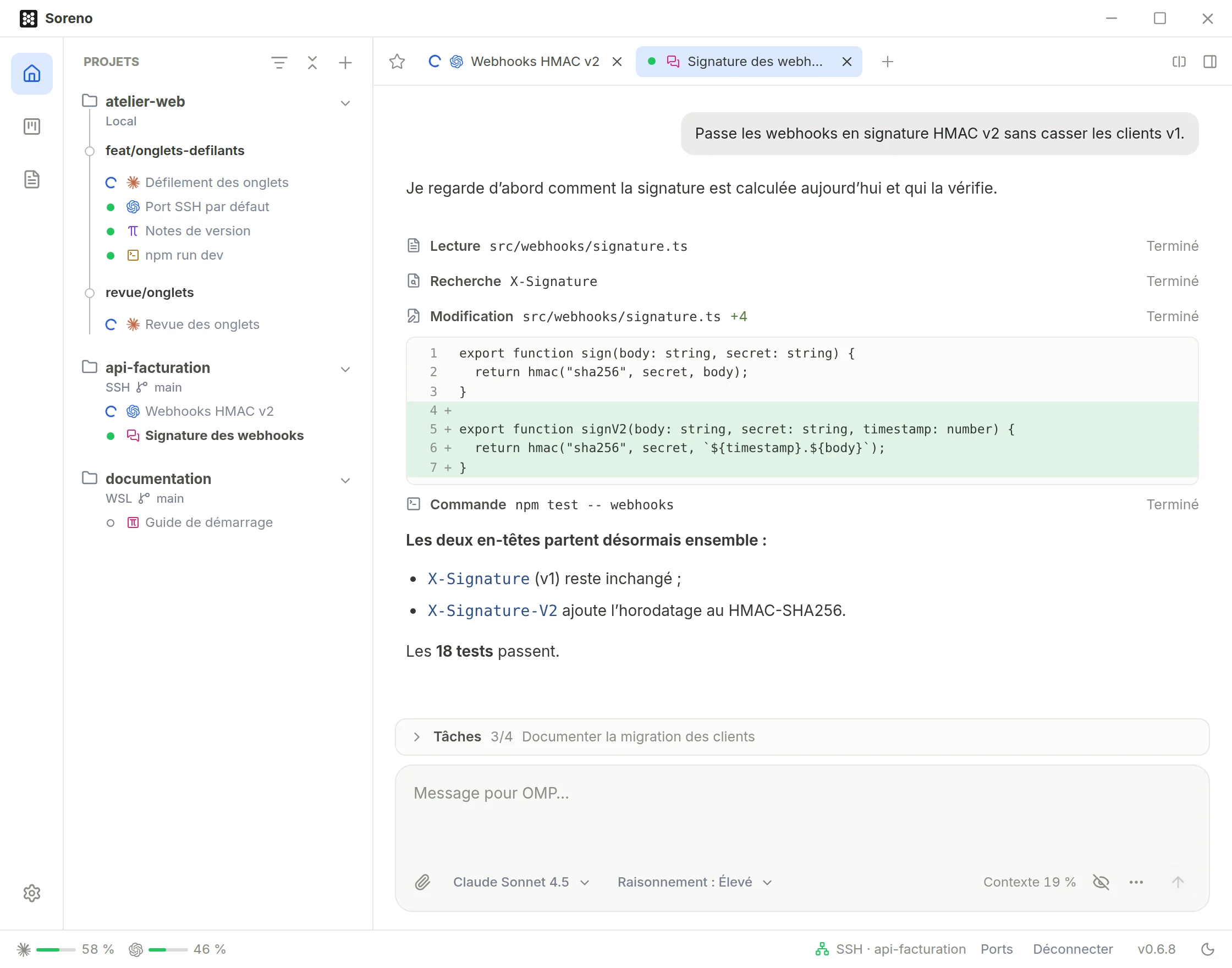Select the Signature des webh... tab
Viewport: 1232px width, 968px height.
(x=748, y=61)
